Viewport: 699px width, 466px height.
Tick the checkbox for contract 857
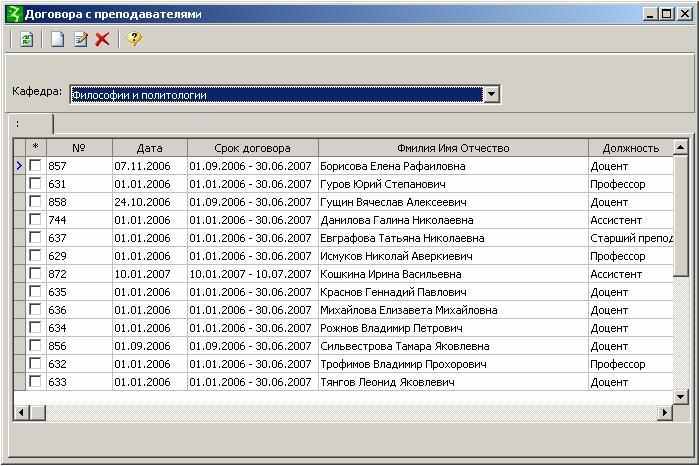click(35, 165)
